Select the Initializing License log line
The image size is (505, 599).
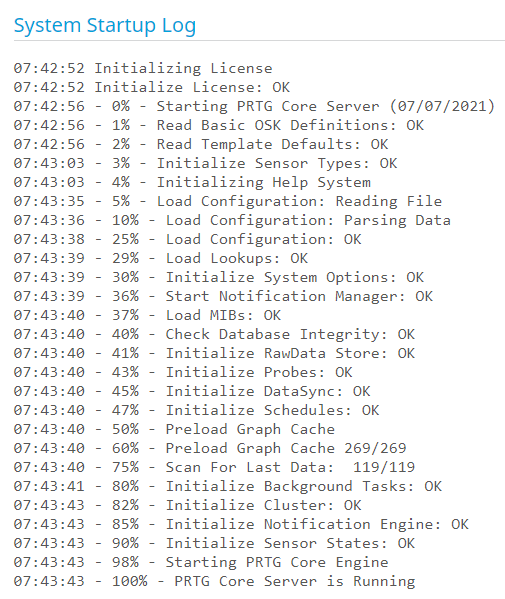coord(143,68)
